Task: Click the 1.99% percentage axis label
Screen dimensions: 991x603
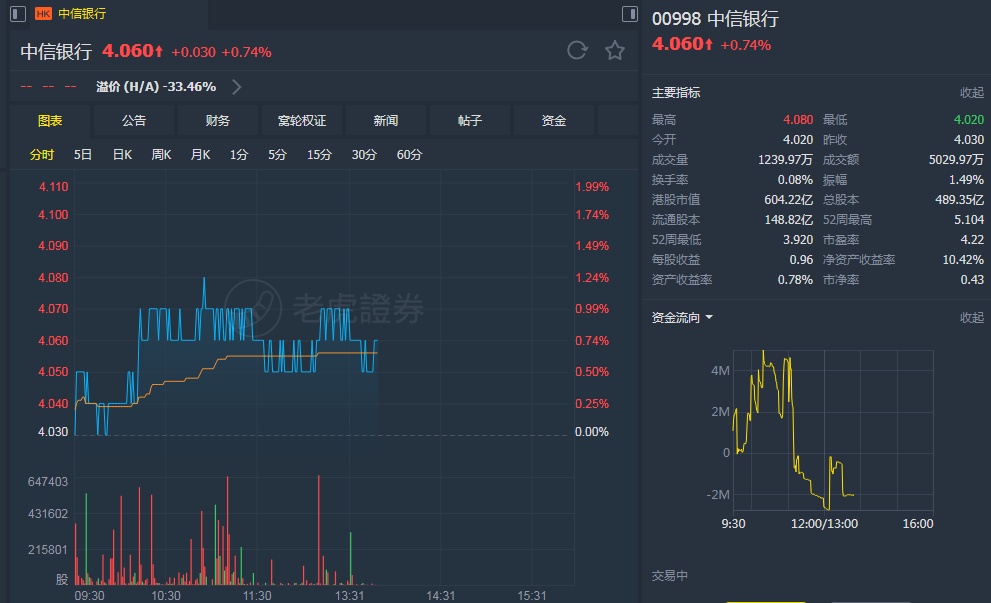Action: coord(592,187)
